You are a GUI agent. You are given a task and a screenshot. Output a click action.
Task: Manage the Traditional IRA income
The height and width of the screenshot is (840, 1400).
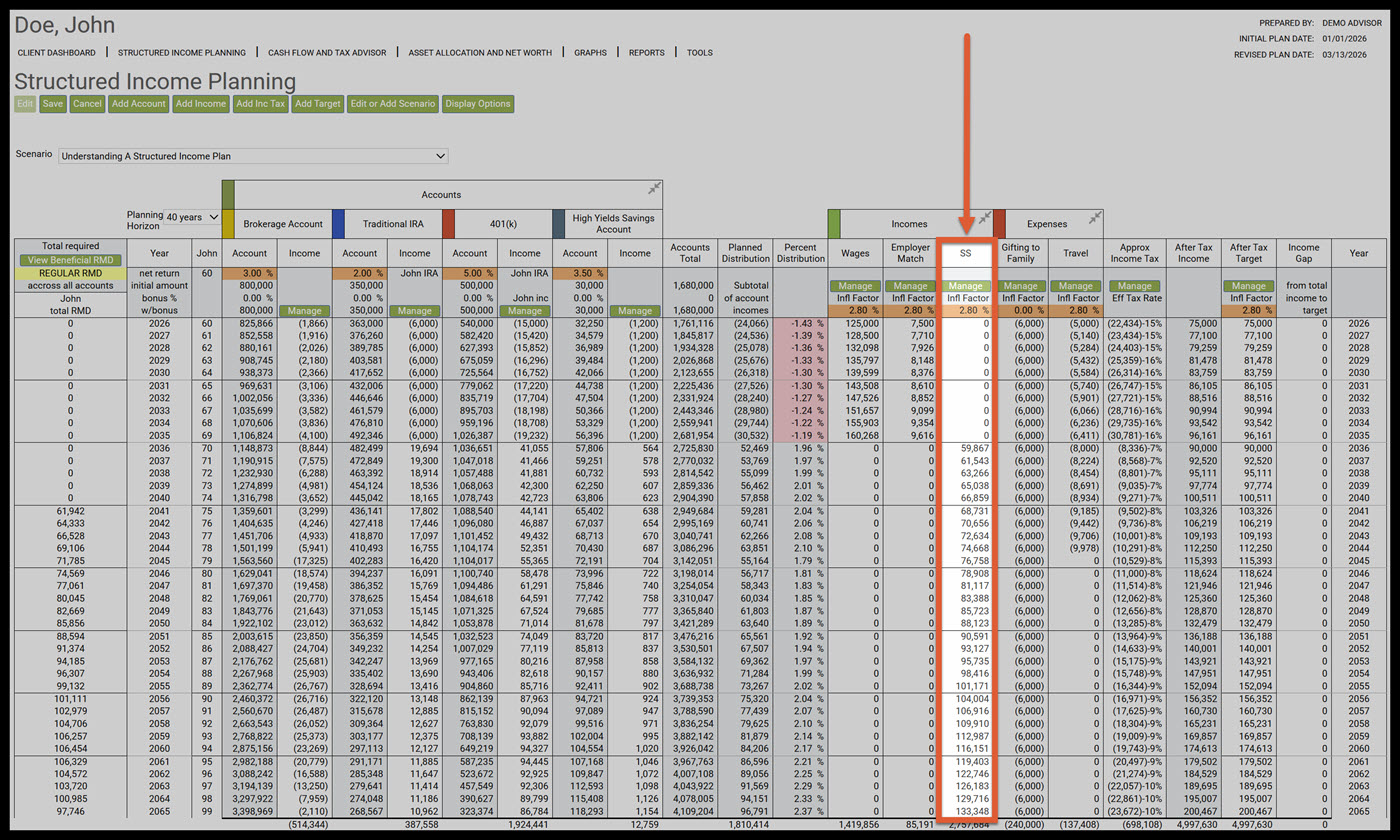(x=414, y=311)
